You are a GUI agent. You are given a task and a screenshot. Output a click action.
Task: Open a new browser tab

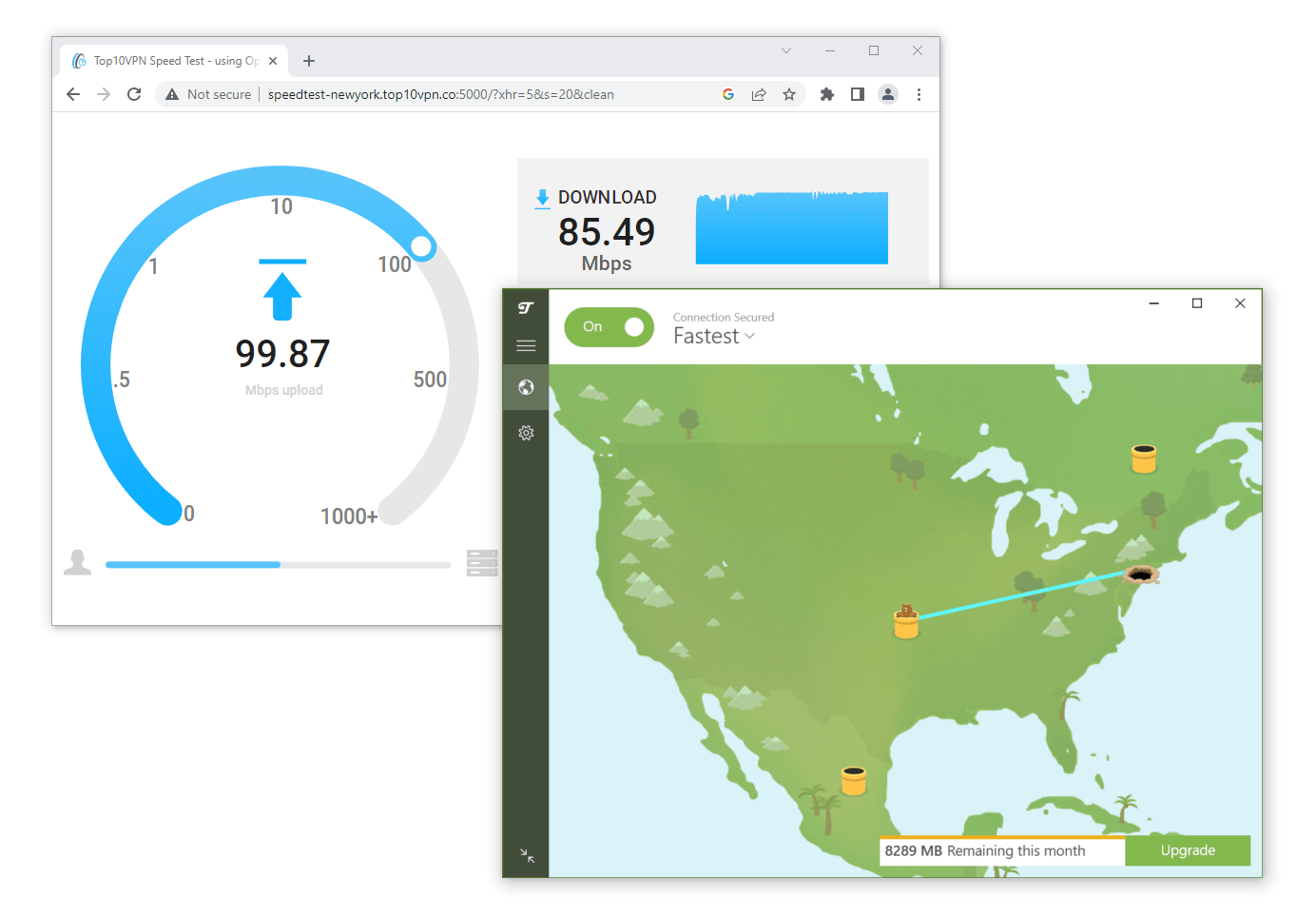[309, 60]
